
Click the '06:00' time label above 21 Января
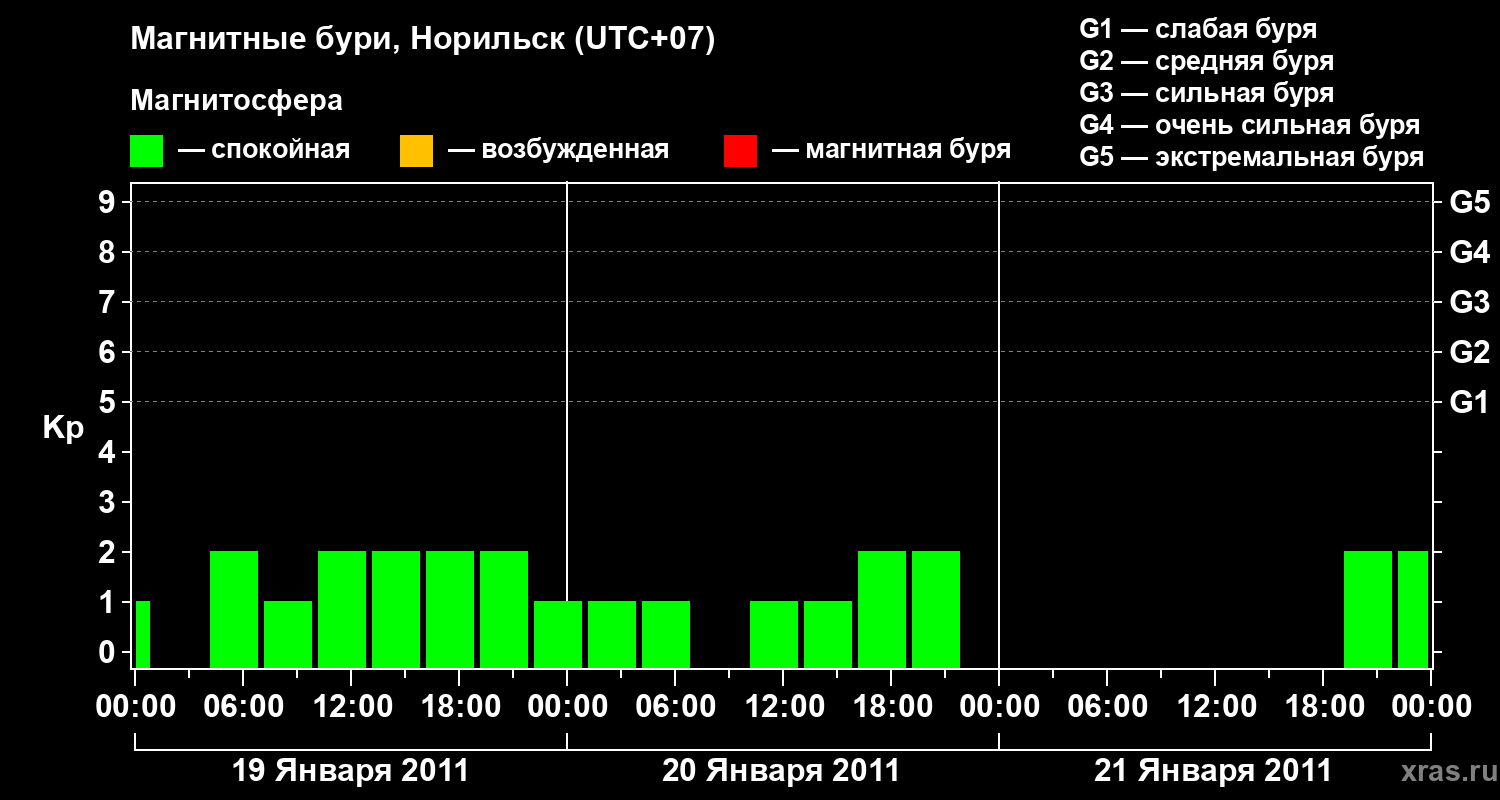pos(1106,707)
